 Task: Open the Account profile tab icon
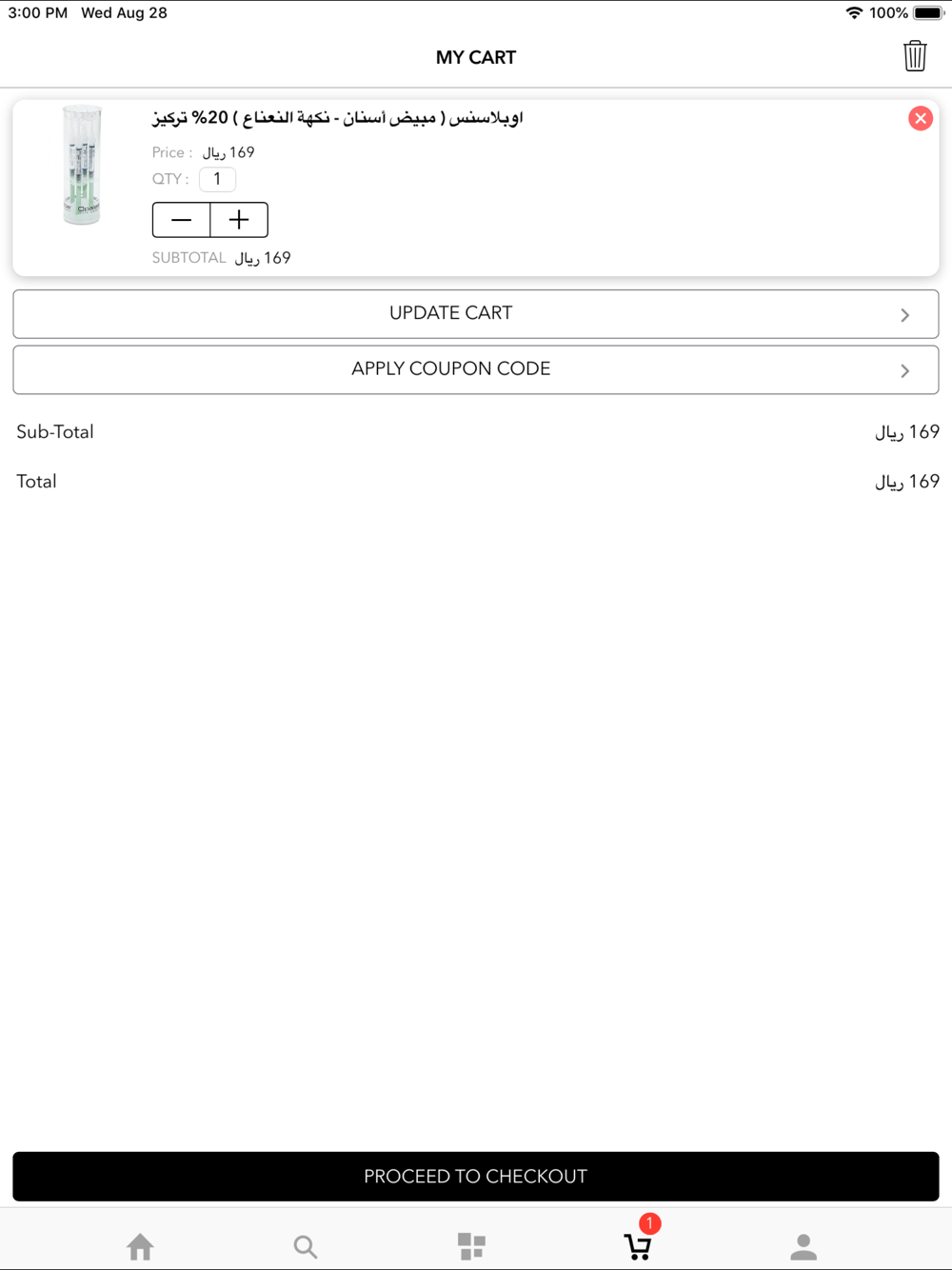803,1246
